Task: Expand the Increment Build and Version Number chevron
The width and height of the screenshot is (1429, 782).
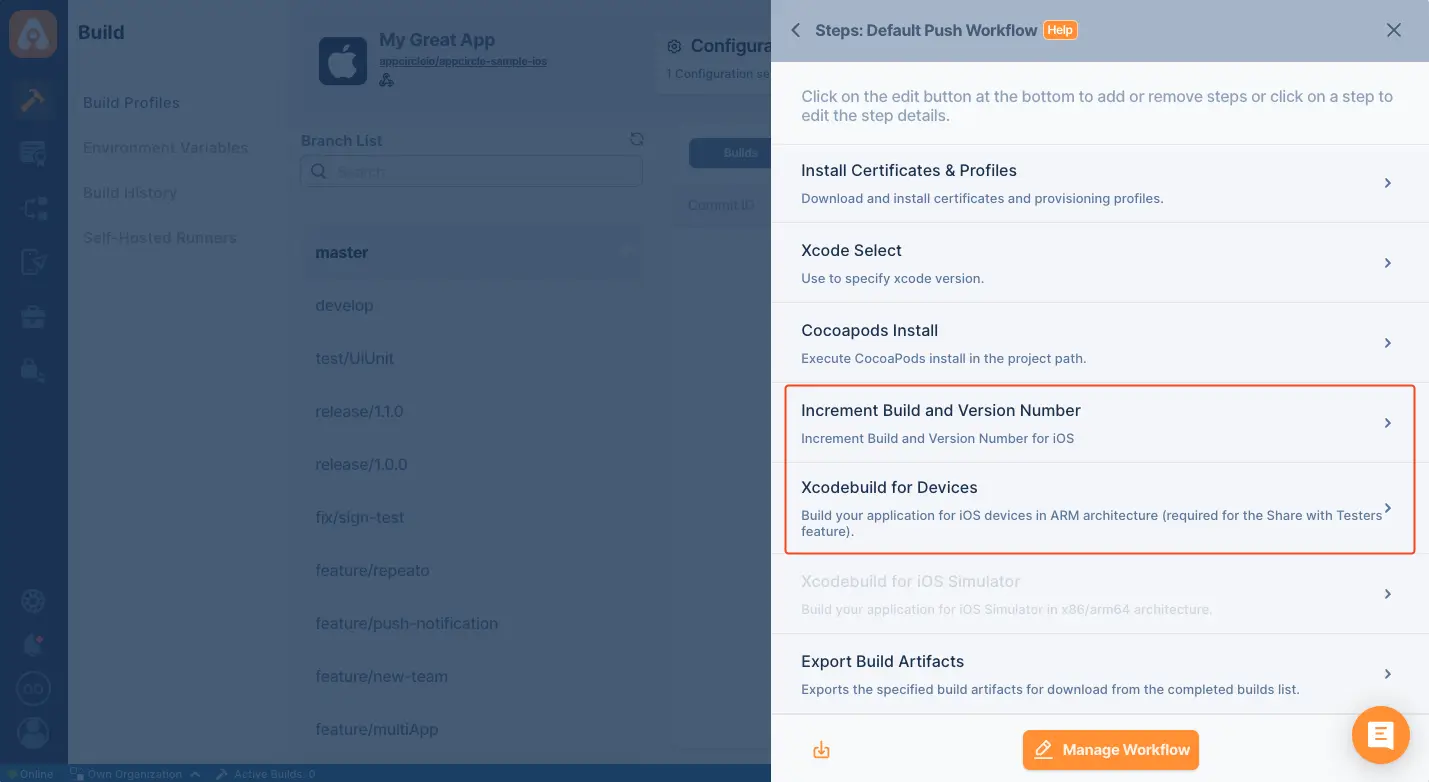Action: pyautogui.click(x=1388, y=423)
